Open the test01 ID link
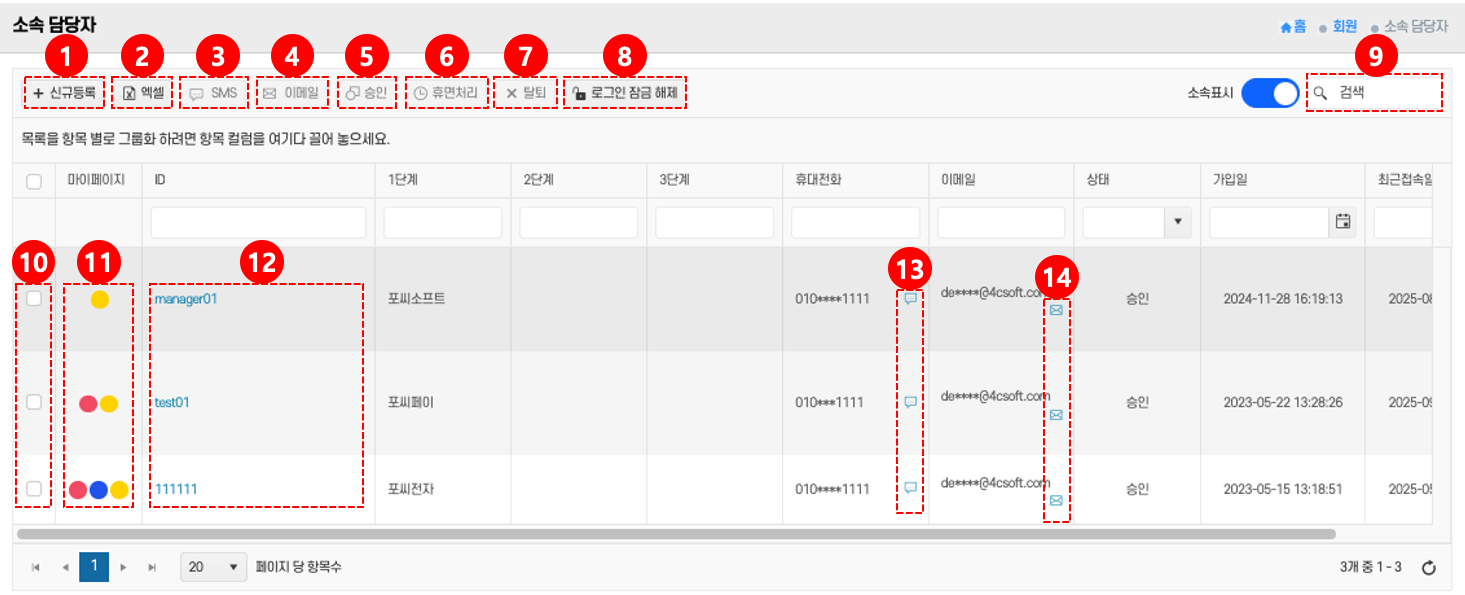Viewport: 1465px width, 595px height. click(172, 402)
